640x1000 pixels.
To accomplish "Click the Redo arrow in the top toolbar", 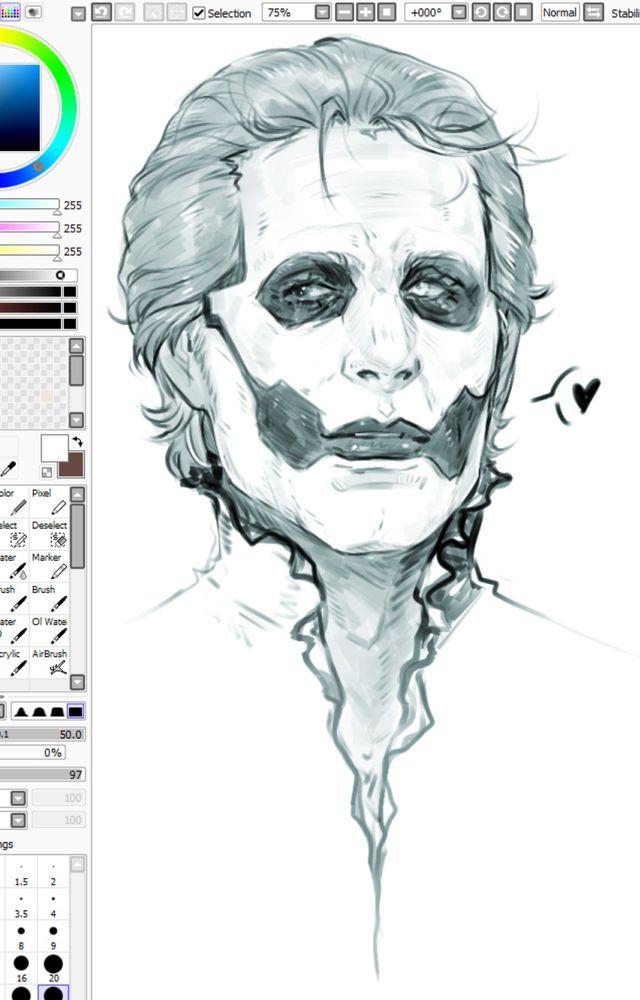I will click(x=124, y=11).
